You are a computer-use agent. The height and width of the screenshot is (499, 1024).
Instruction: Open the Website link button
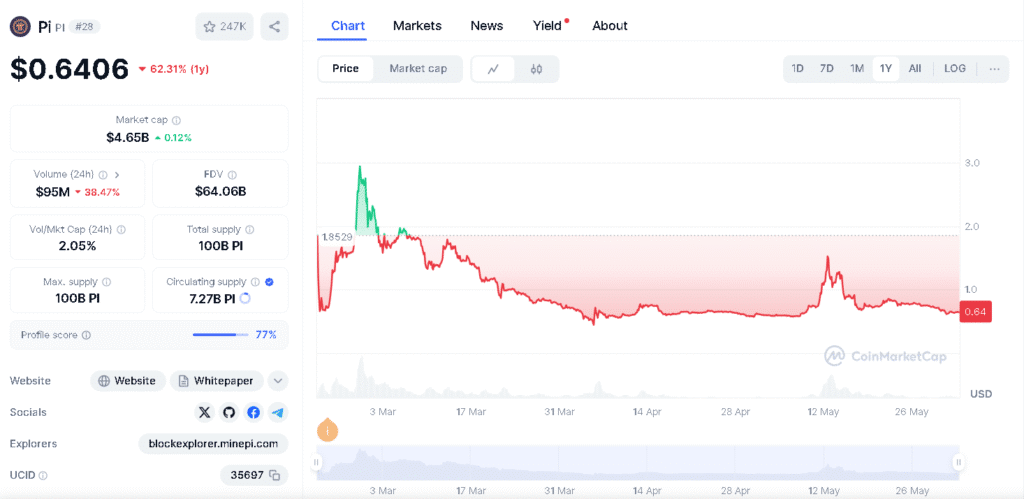(x=128, y=381)
